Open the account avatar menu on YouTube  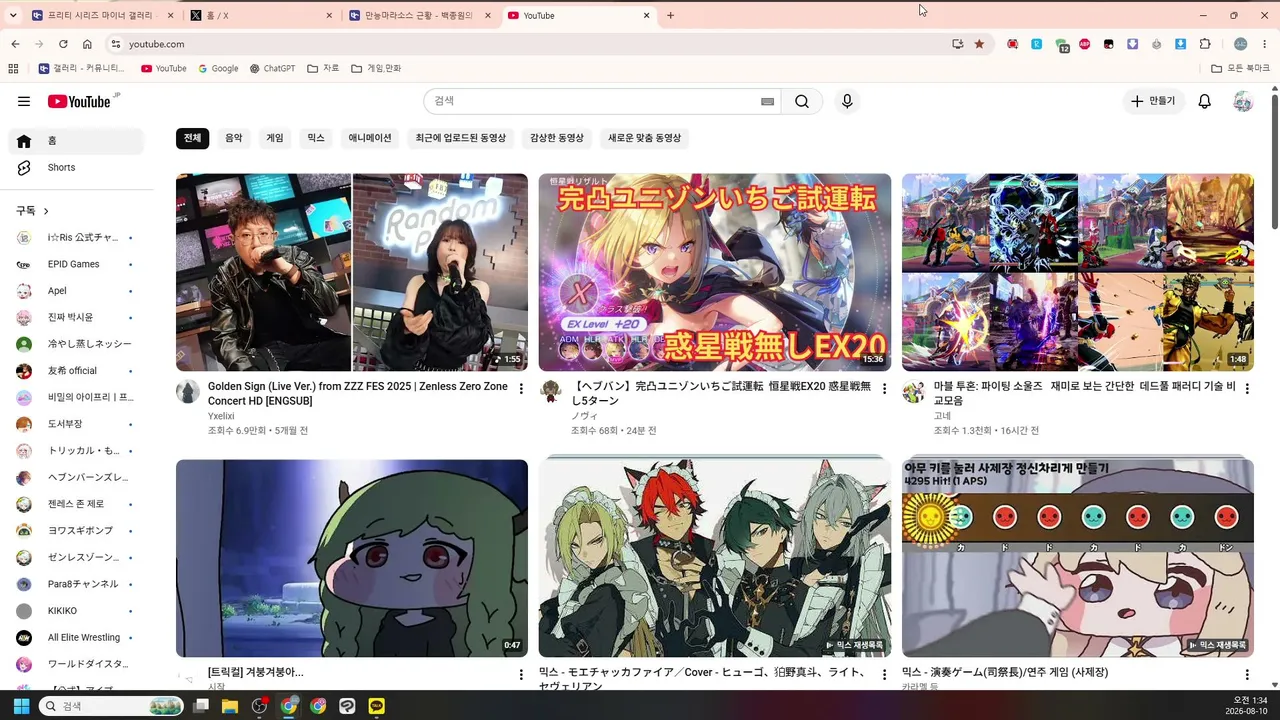pyautogui.click(x=1243, y=101)
